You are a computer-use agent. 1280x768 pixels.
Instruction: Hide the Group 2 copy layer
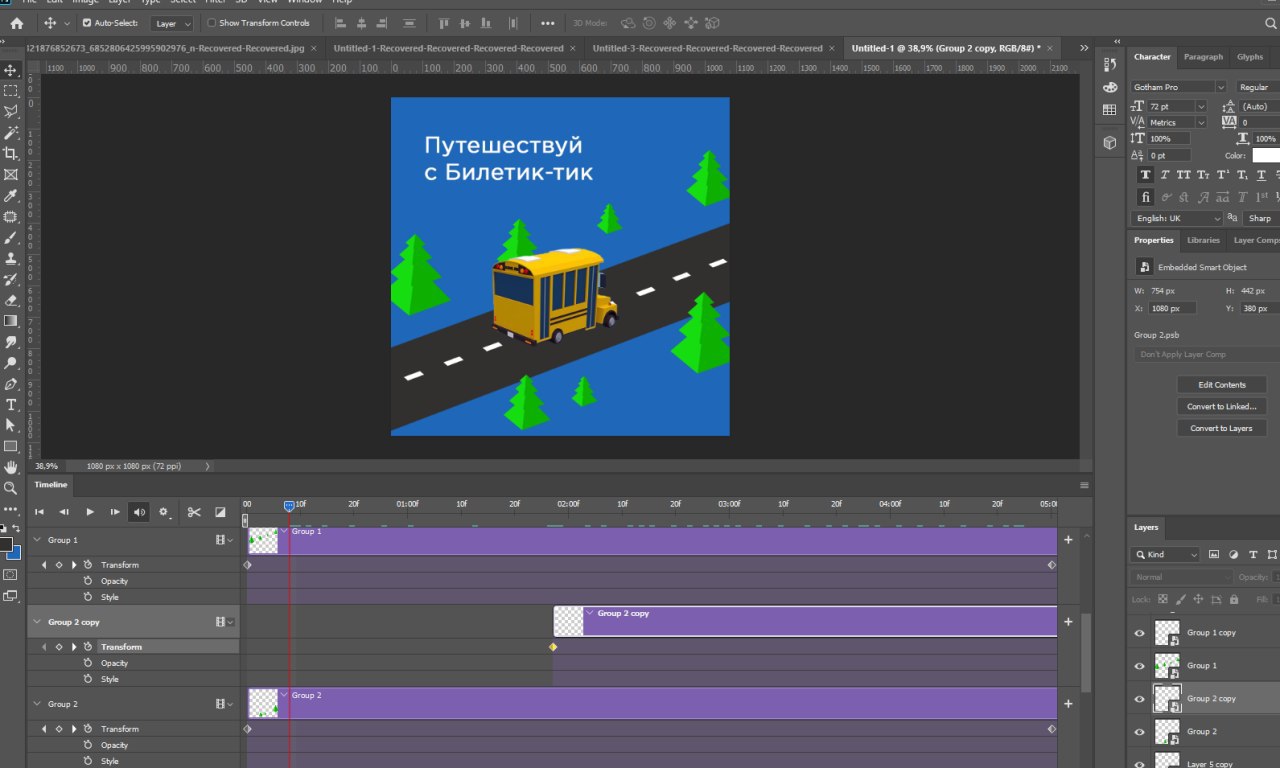1139,699
